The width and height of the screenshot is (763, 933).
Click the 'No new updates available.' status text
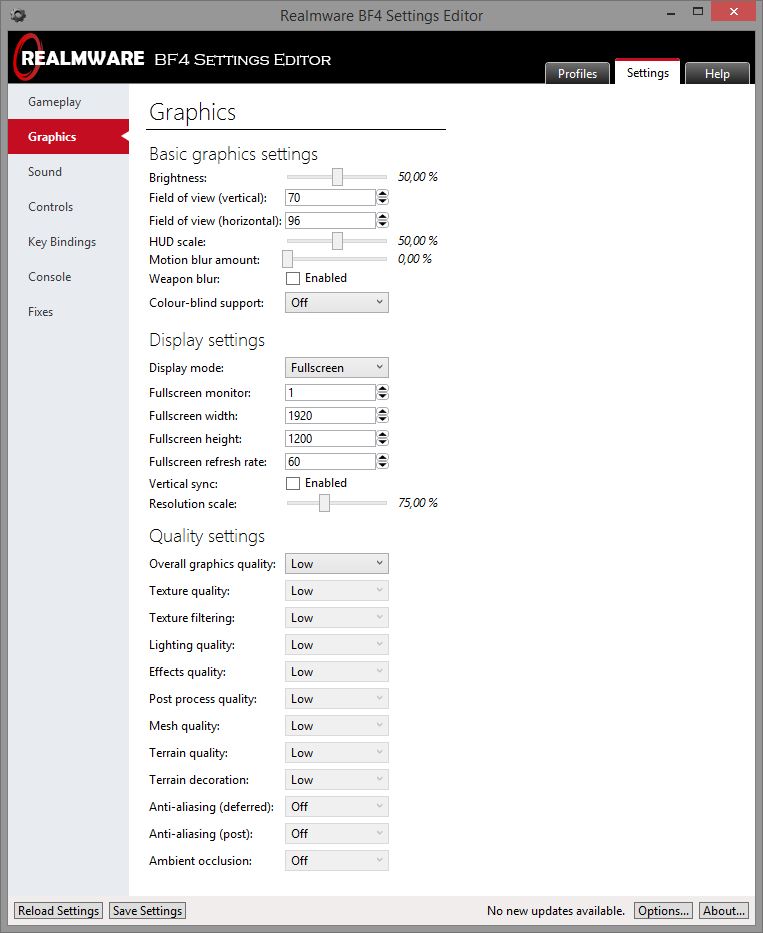[x=556, y=911]
